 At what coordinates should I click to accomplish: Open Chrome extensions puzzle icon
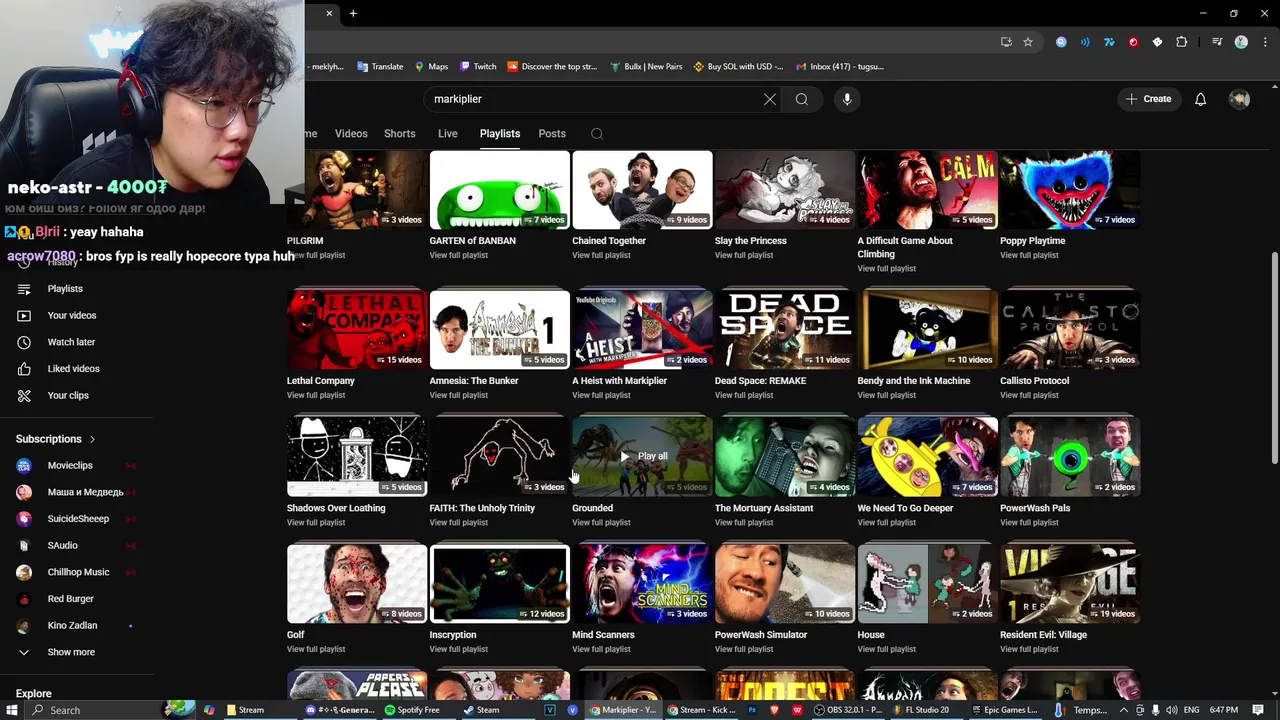coord(1181,42)
